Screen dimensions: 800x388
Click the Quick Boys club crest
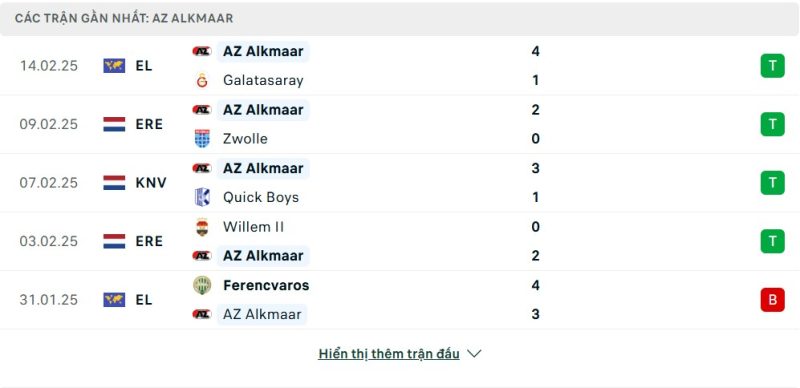pyautogui.click(x=202, y=197)
